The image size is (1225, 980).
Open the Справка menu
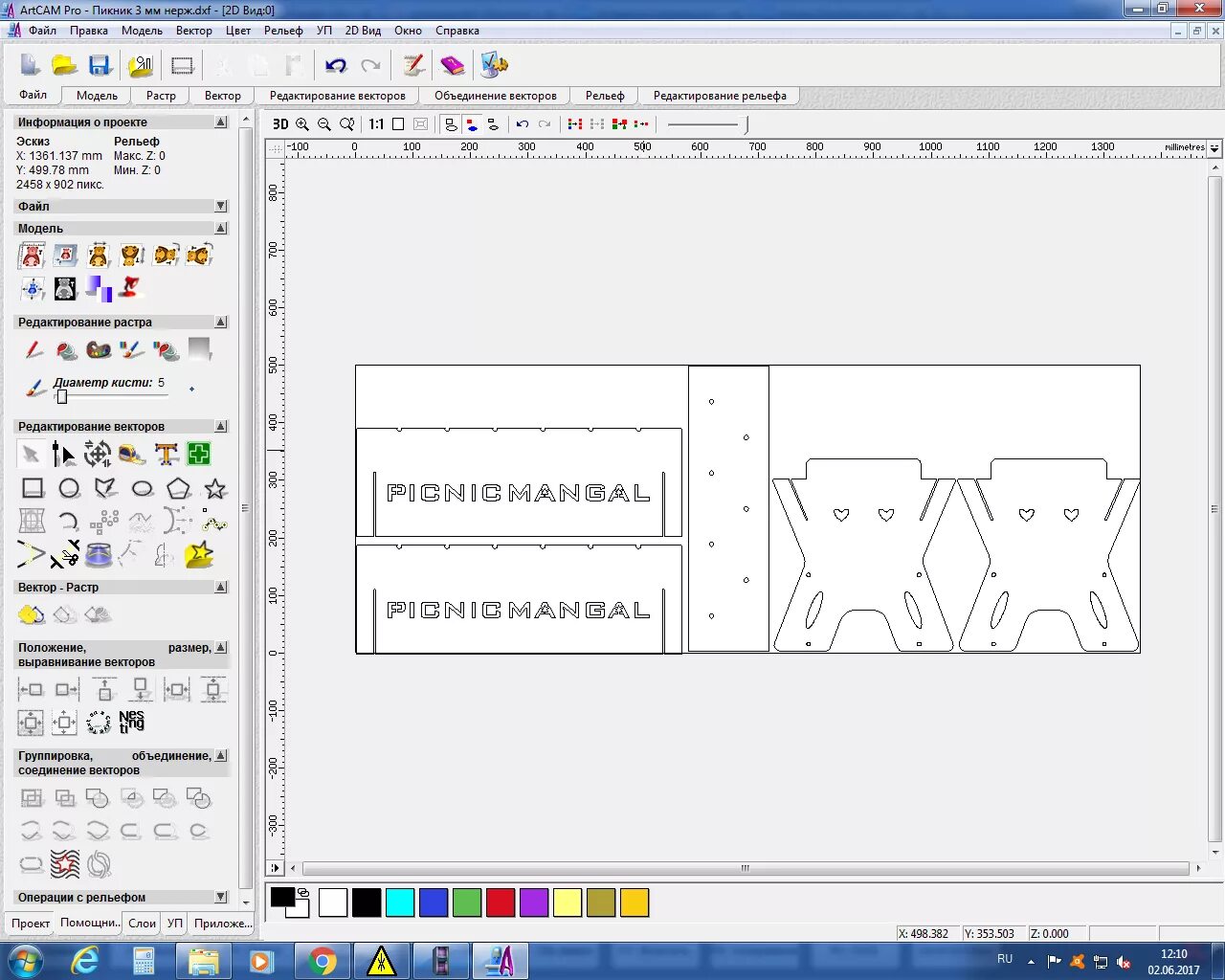coord(457,31)
